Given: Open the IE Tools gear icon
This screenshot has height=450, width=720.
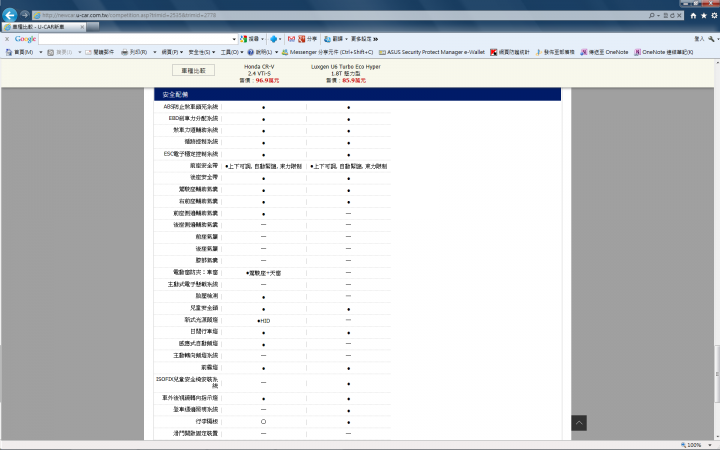Looking at the screenshot, I should click(714, 16).
